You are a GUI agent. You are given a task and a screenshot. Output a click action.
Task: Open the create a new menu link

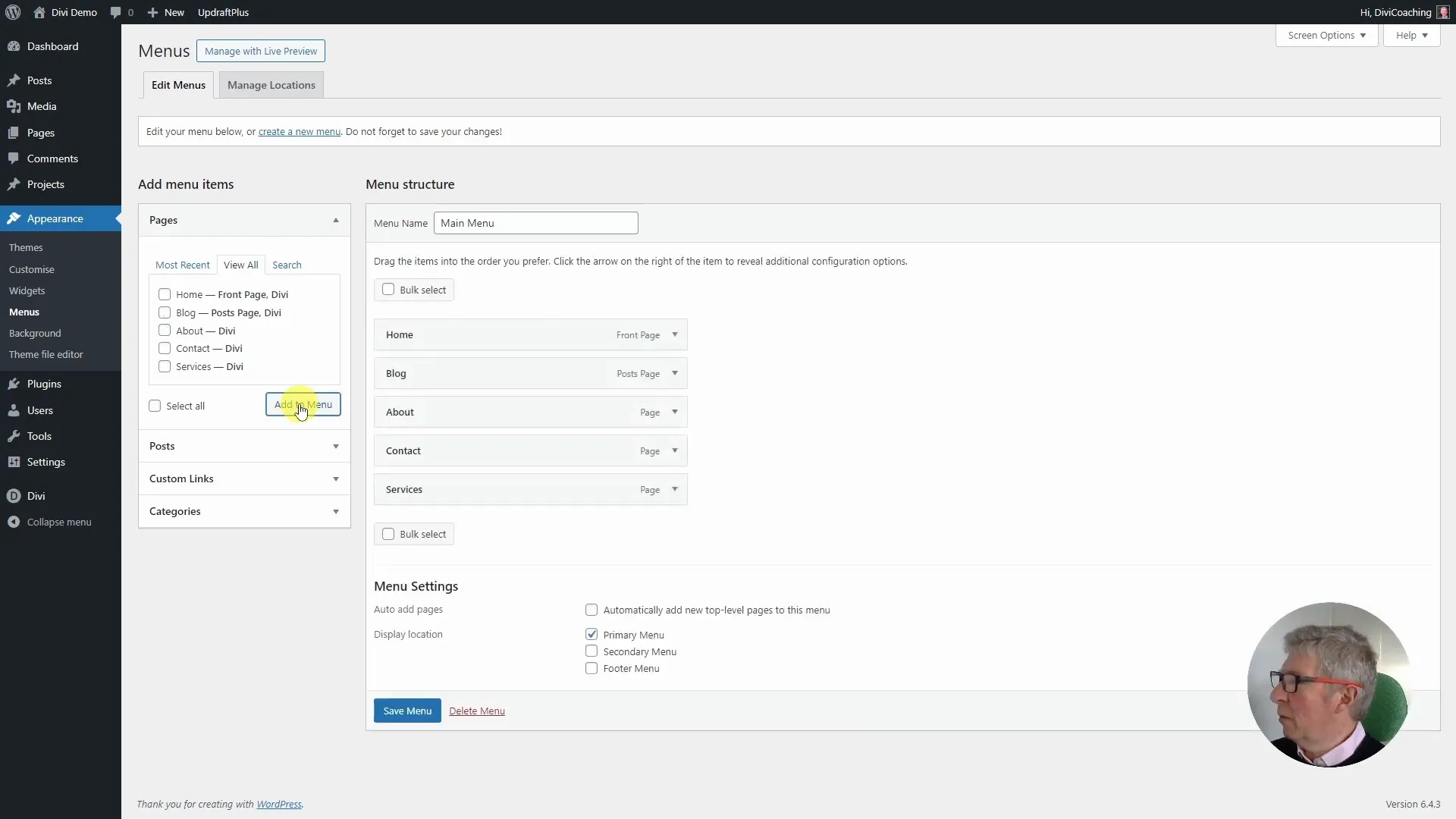point(299,131)
